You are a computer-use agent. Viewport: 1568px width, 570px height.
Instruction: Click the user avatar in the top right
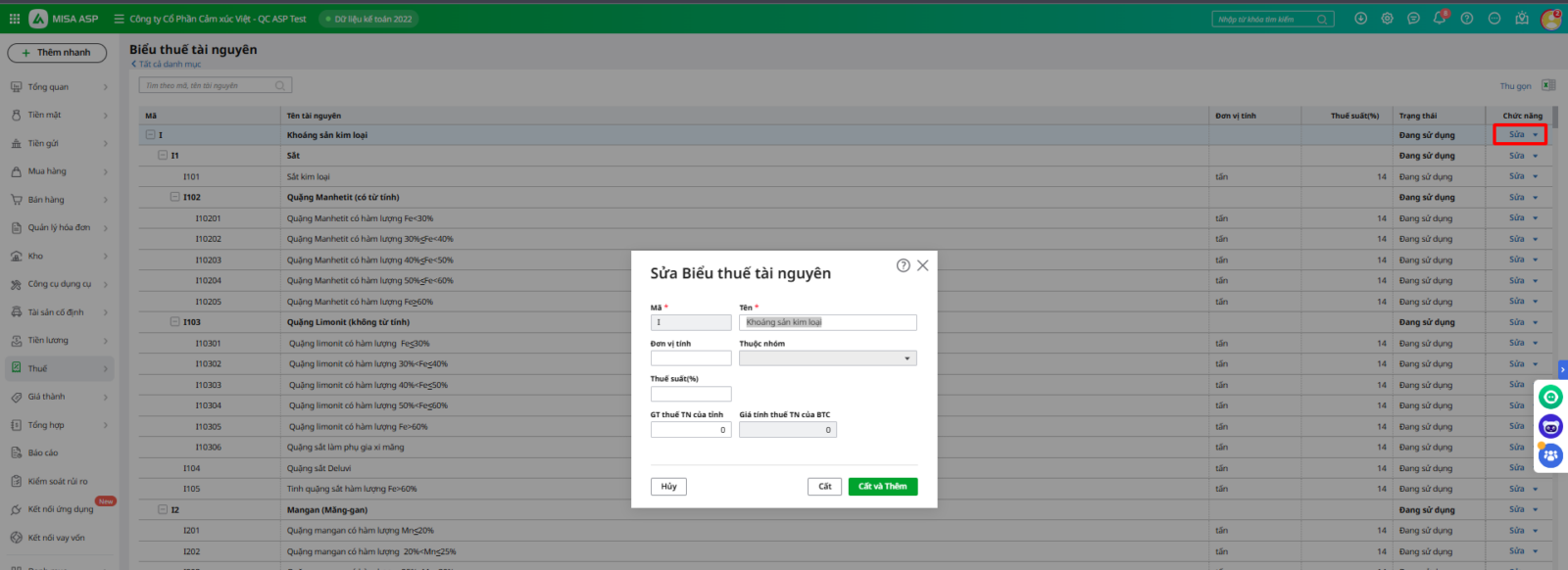pyautogui.click(x=1550, y=19)
